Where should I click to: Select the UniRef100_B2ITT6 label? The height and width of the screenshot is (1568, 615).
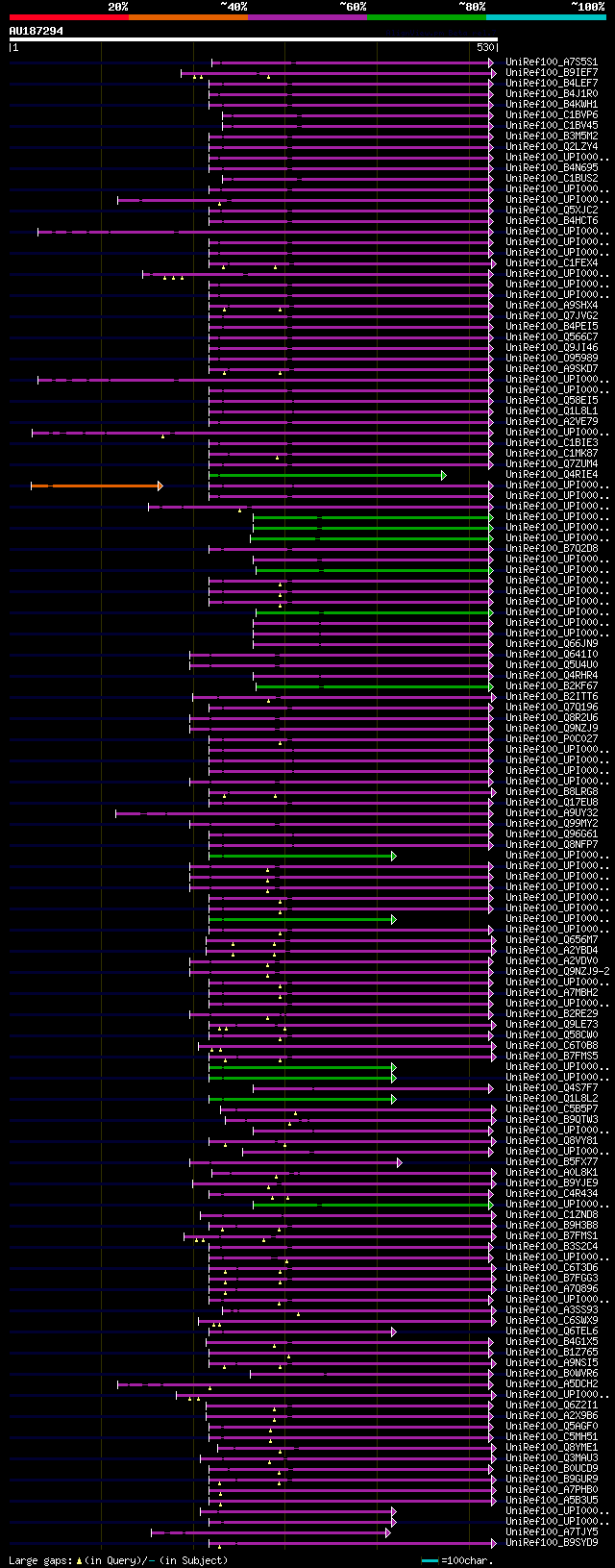552,697
